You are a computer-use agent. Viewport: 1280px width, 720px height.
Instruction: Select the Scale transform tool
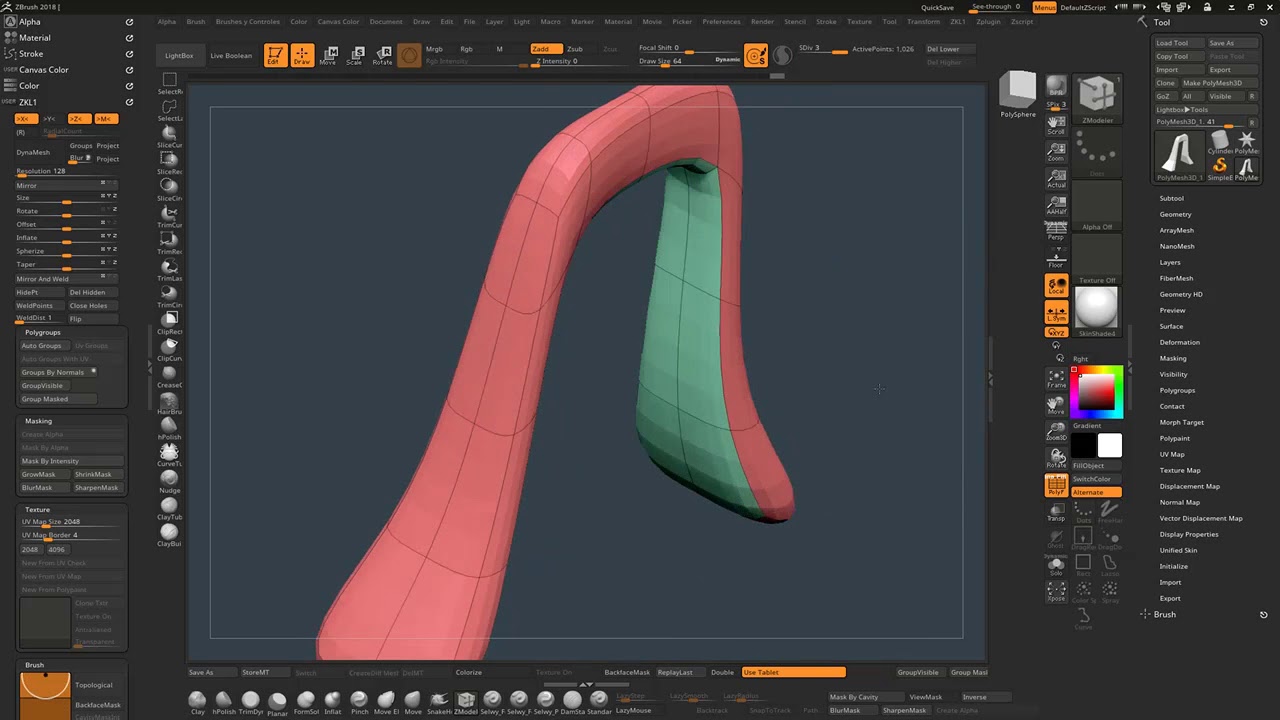tap(355, 56)
